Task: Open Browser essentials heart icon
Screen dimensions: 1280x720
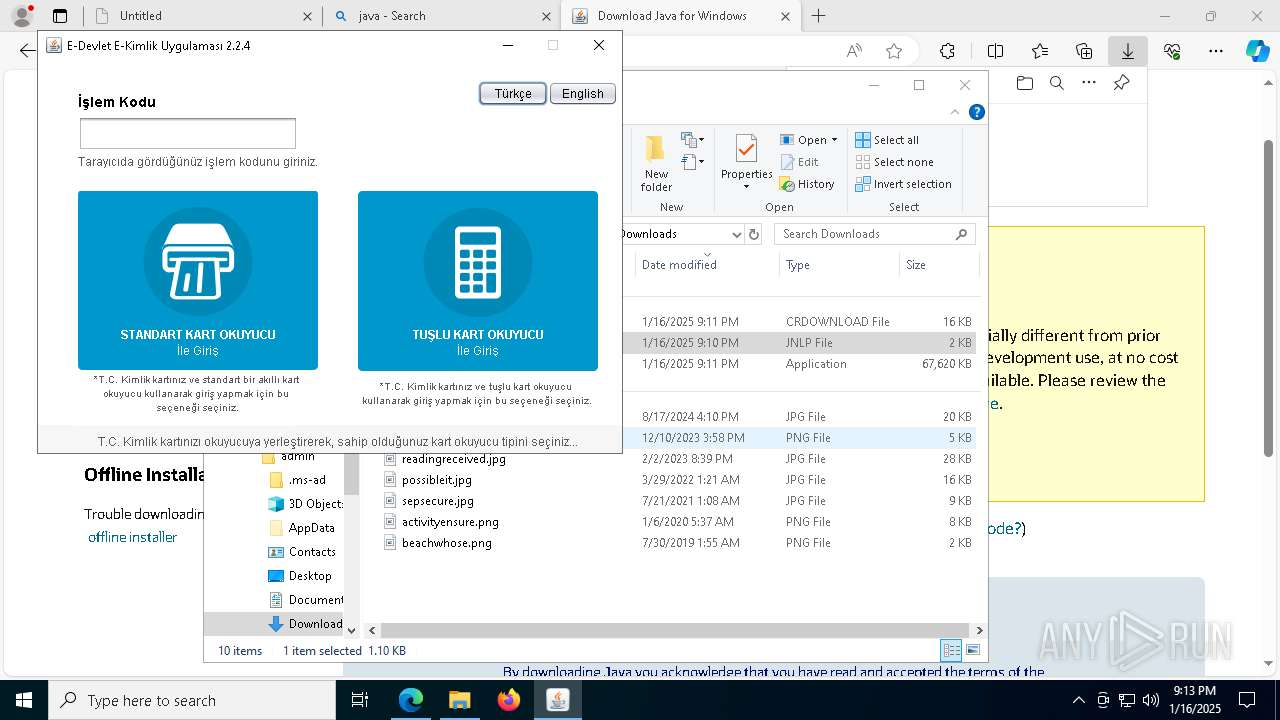Action: tap(1172, 51)
